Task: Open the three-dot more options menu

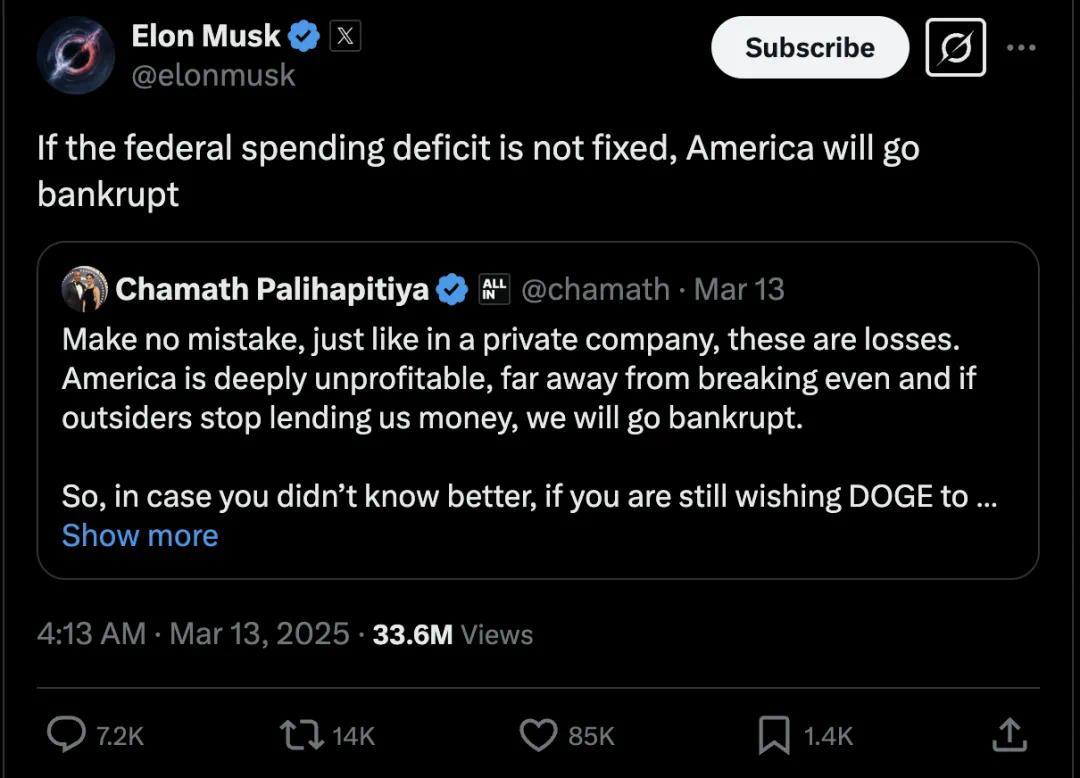Action: pos(1021,48)
